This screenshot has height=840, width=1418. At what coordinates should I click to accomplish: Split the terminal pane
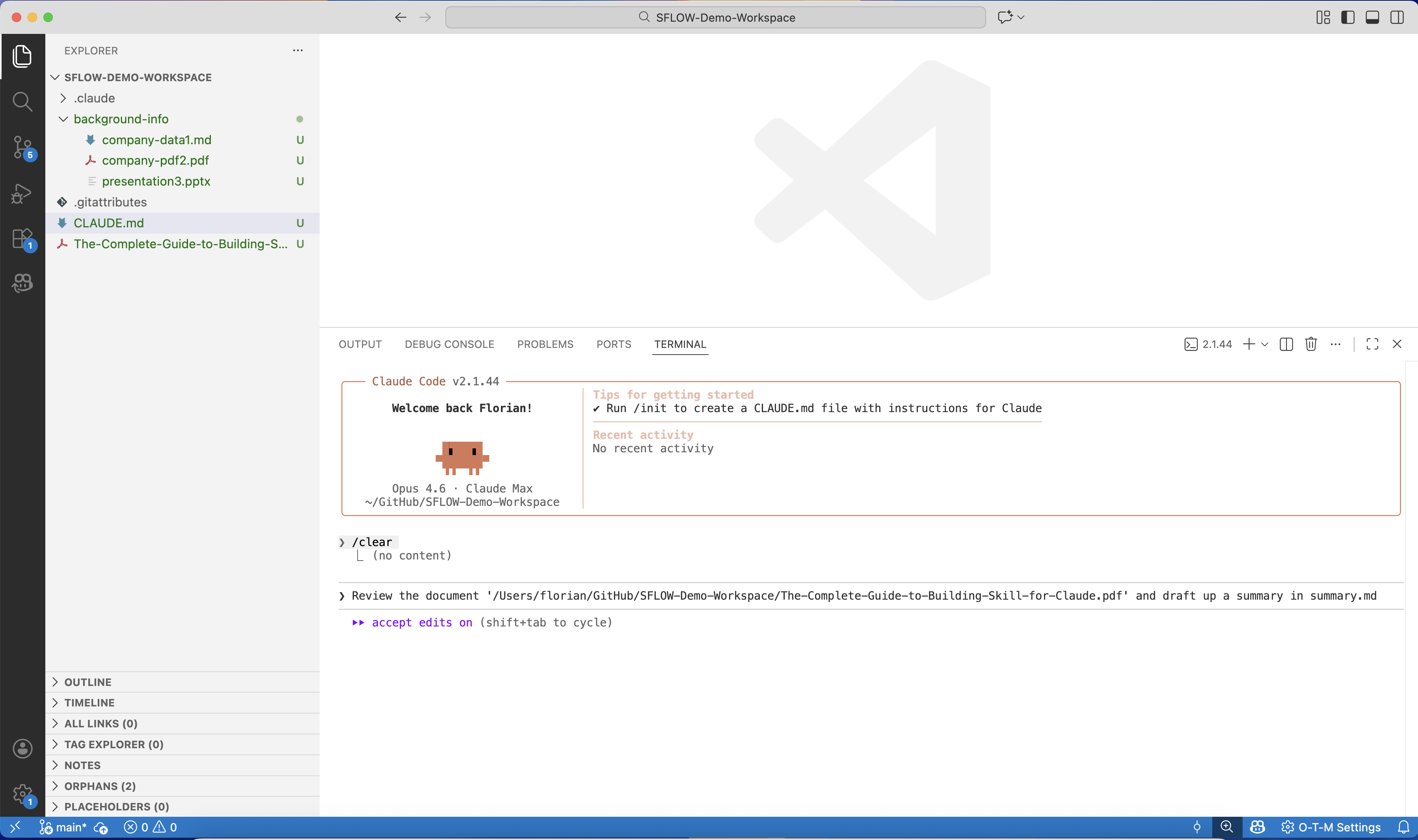[x=1286, y=344]
